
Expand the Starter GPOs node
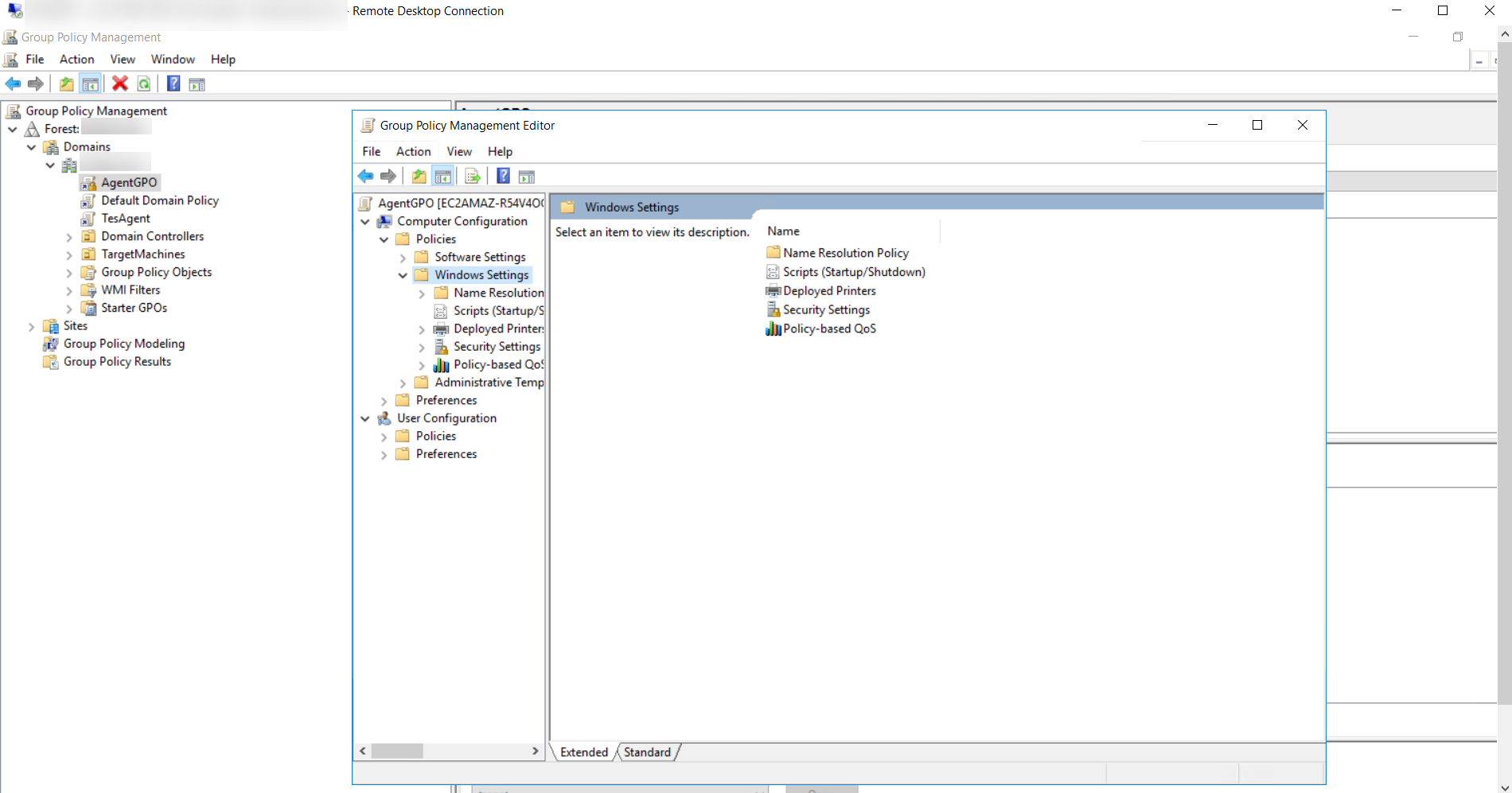tap(69, 309)
